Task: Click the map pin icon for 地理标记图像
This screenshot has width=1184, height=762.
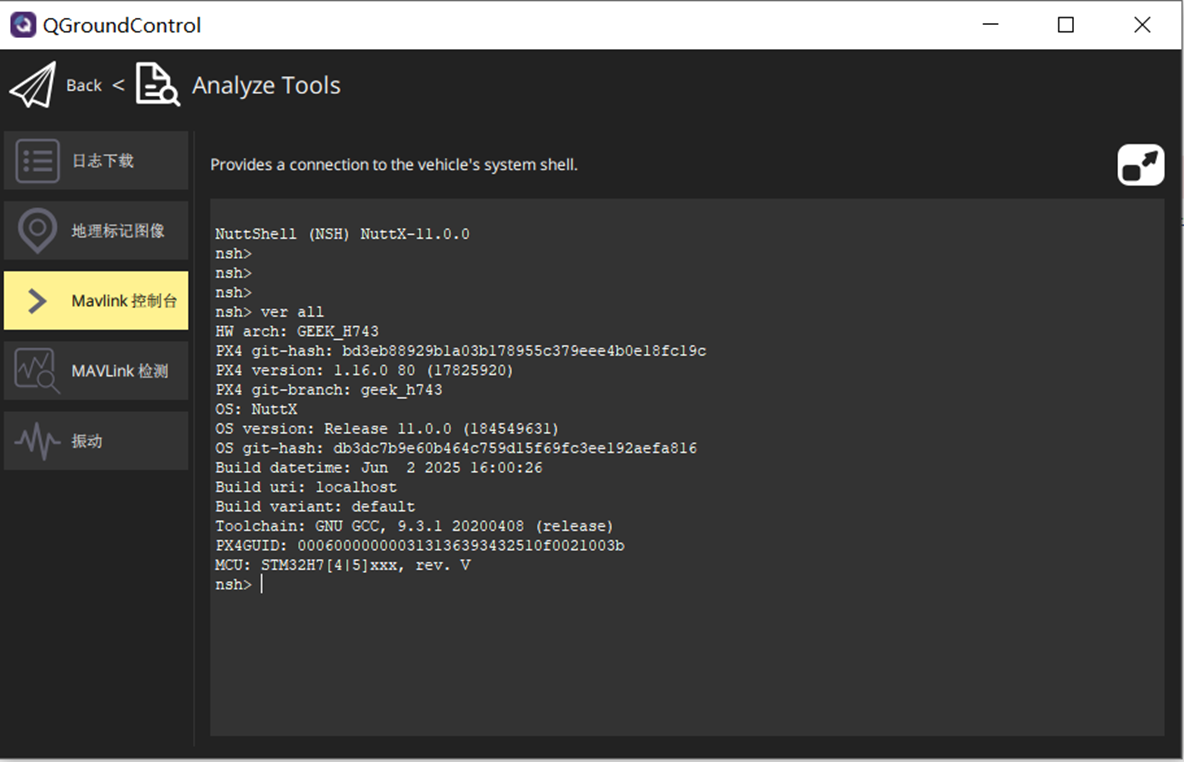Action: click(37, 230)
